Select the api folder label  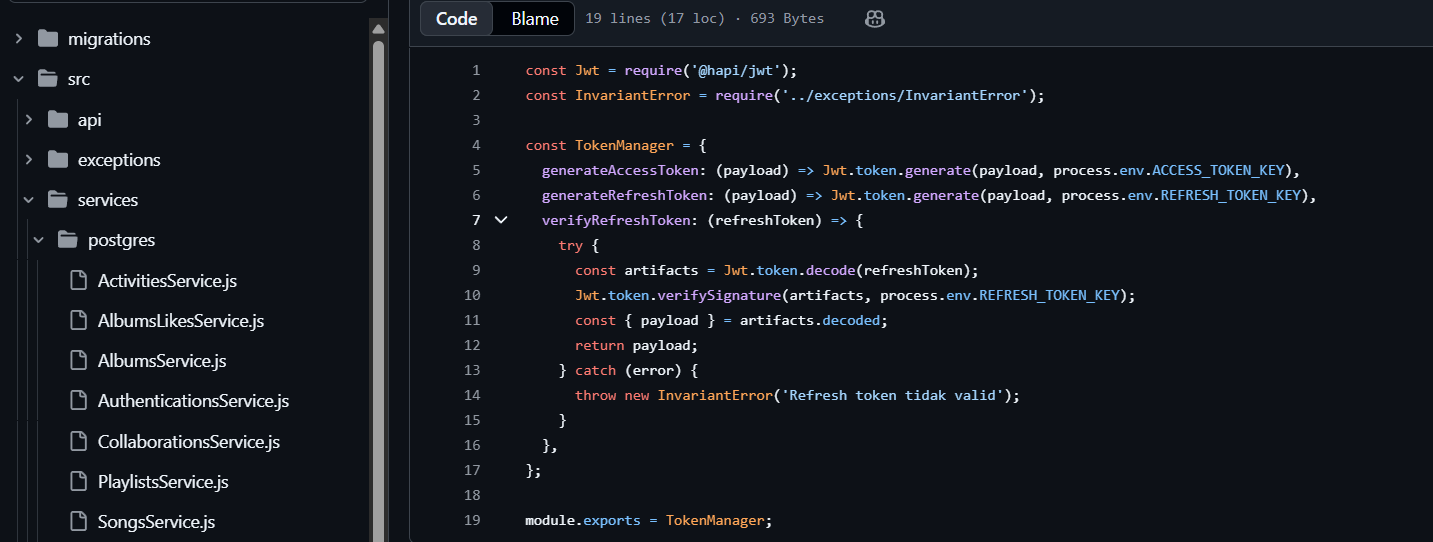click(90, 120)
